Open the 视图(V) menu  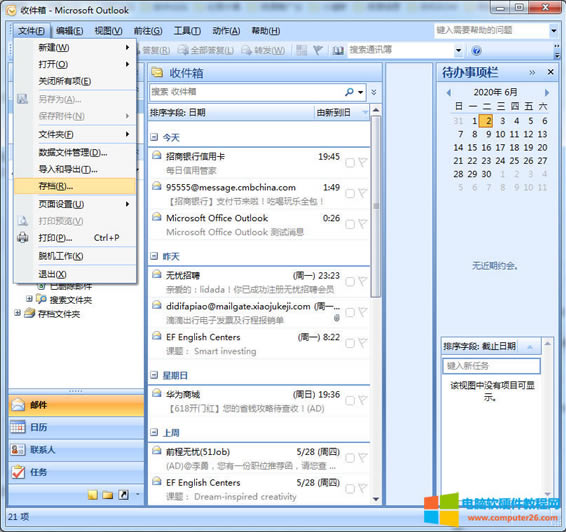coord(109,31)
